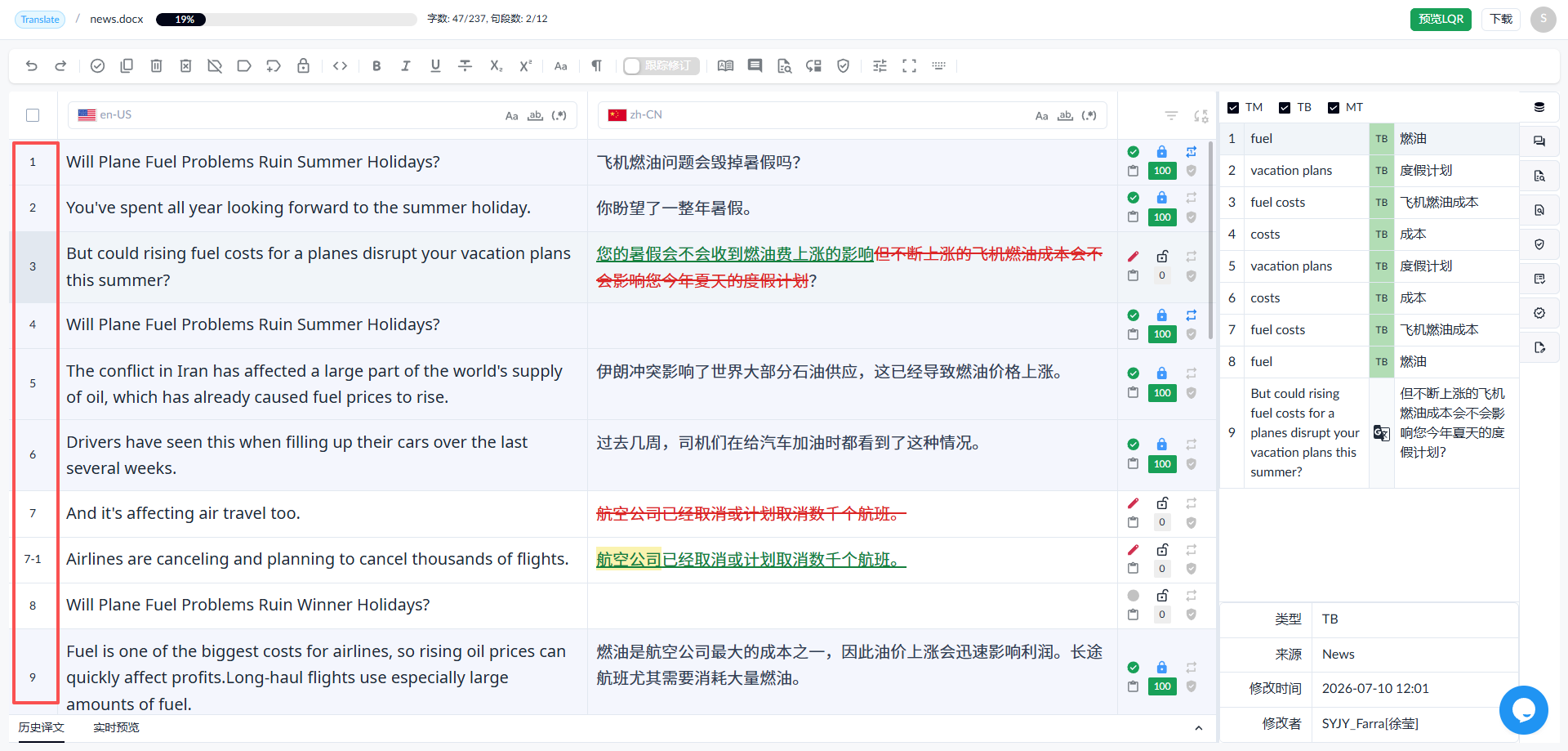Select MT result row 9 in the panel
Viewport: 1568px width, 751px height.
[1370, 433]
